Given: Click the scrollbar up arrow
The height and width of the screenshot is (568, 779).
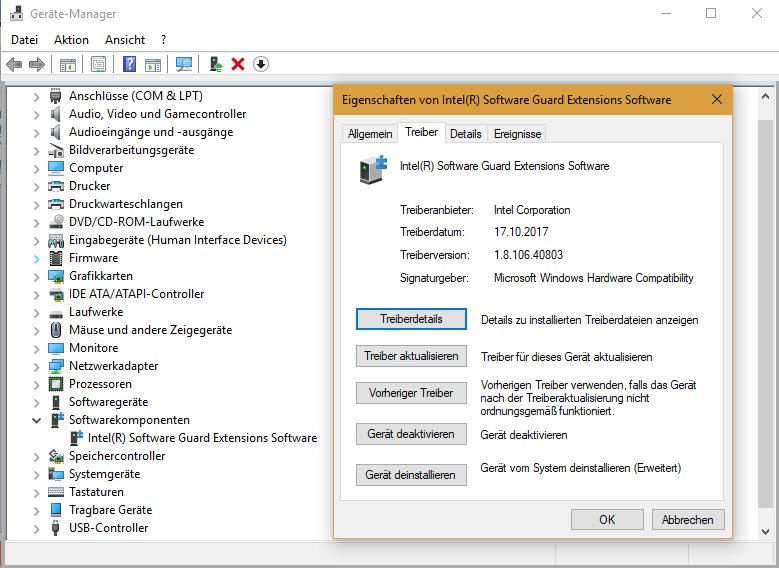Looking at the screenshot, I should [x=766, y=96].
